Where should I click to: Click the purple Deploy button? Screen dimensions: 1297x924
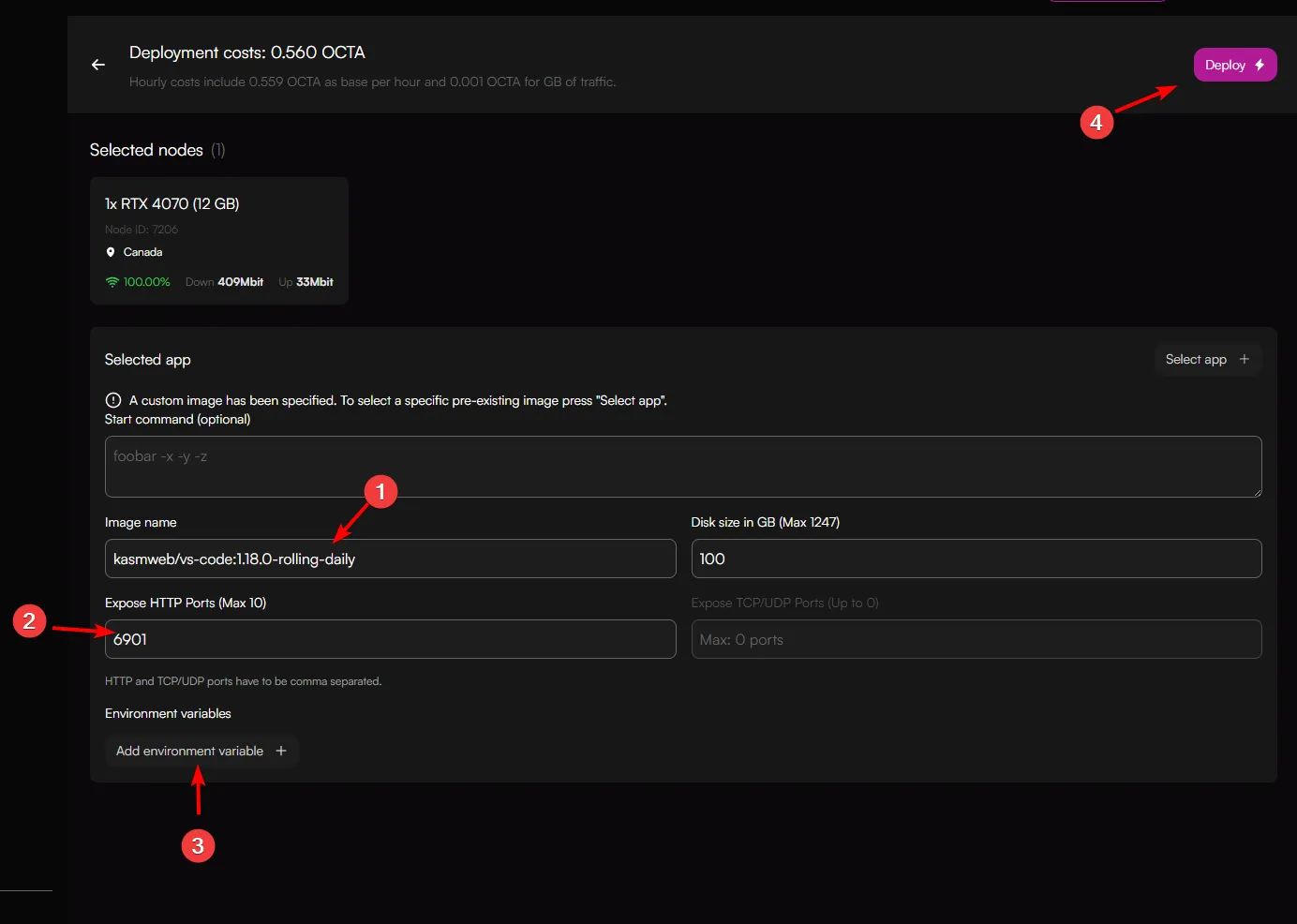tap(1234, 65)
